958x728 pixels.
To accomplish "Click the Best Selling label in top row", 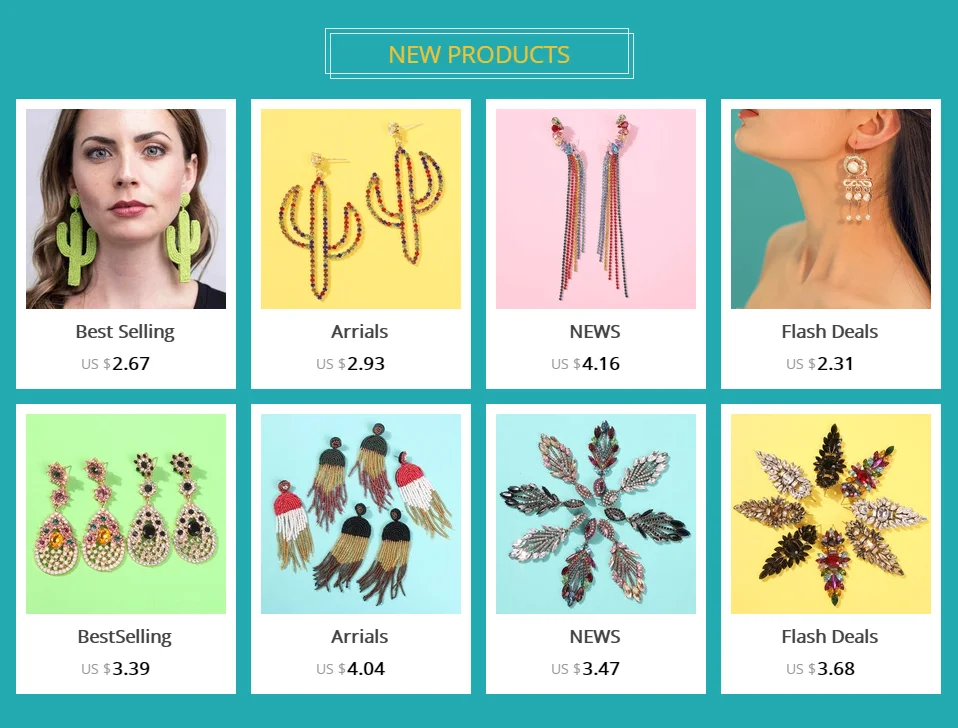I will (125, 332).
